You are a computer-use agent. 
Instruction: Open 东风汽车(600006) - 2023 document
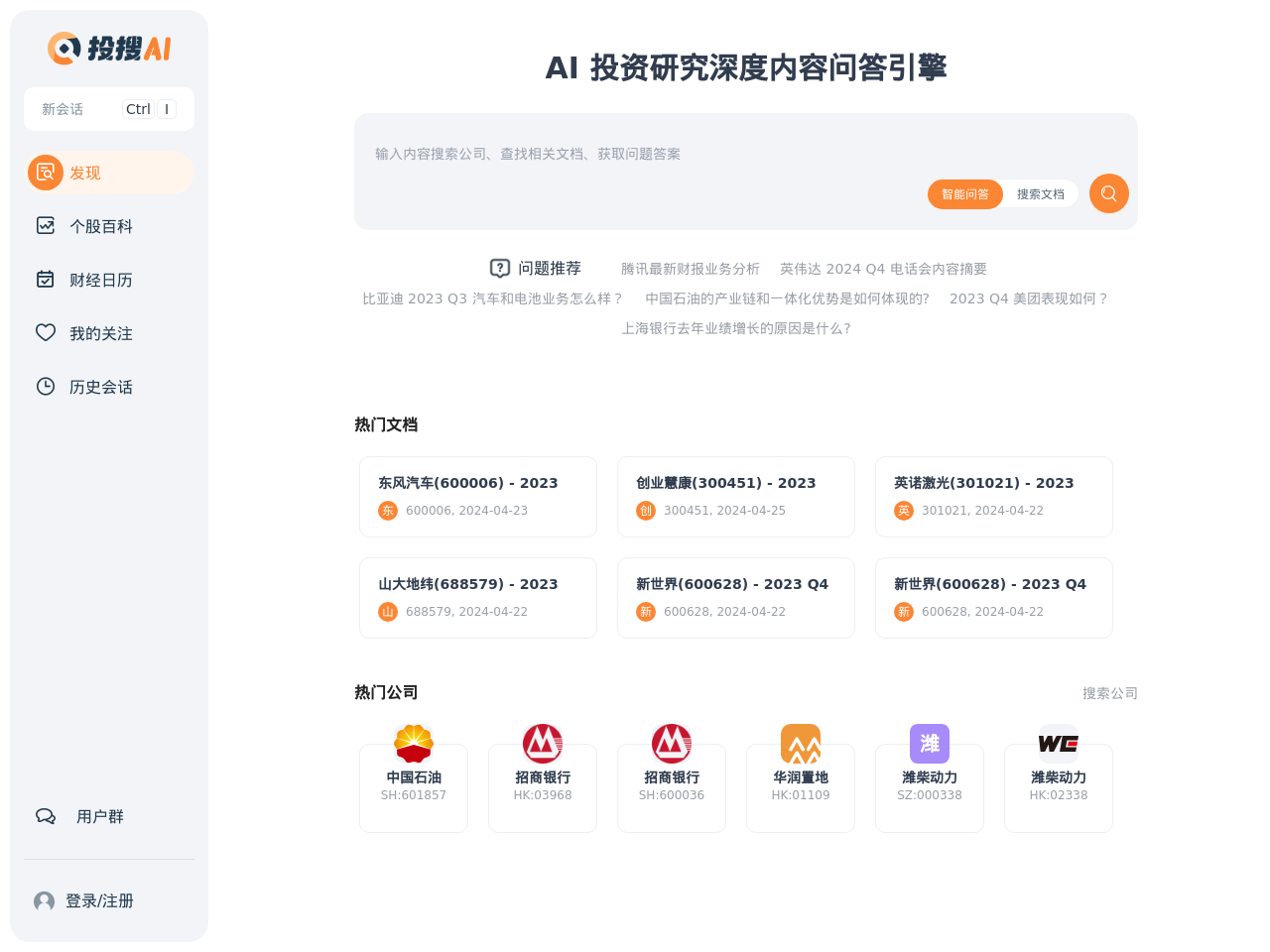478,497
